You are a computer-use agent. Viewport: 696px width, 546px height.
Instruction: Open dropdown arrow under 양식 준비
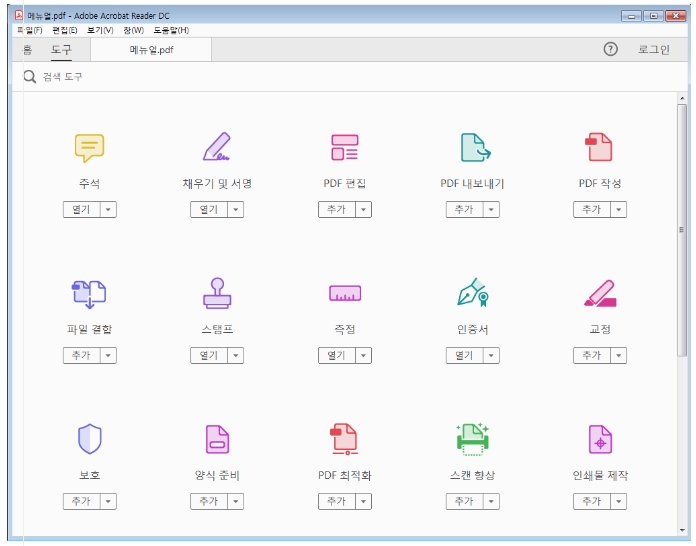point(236,502)
